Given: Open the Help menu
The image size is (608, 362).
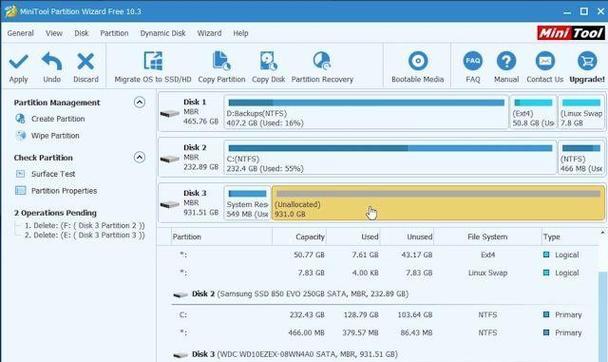Looking at the screenshot, I should point(241,33).
